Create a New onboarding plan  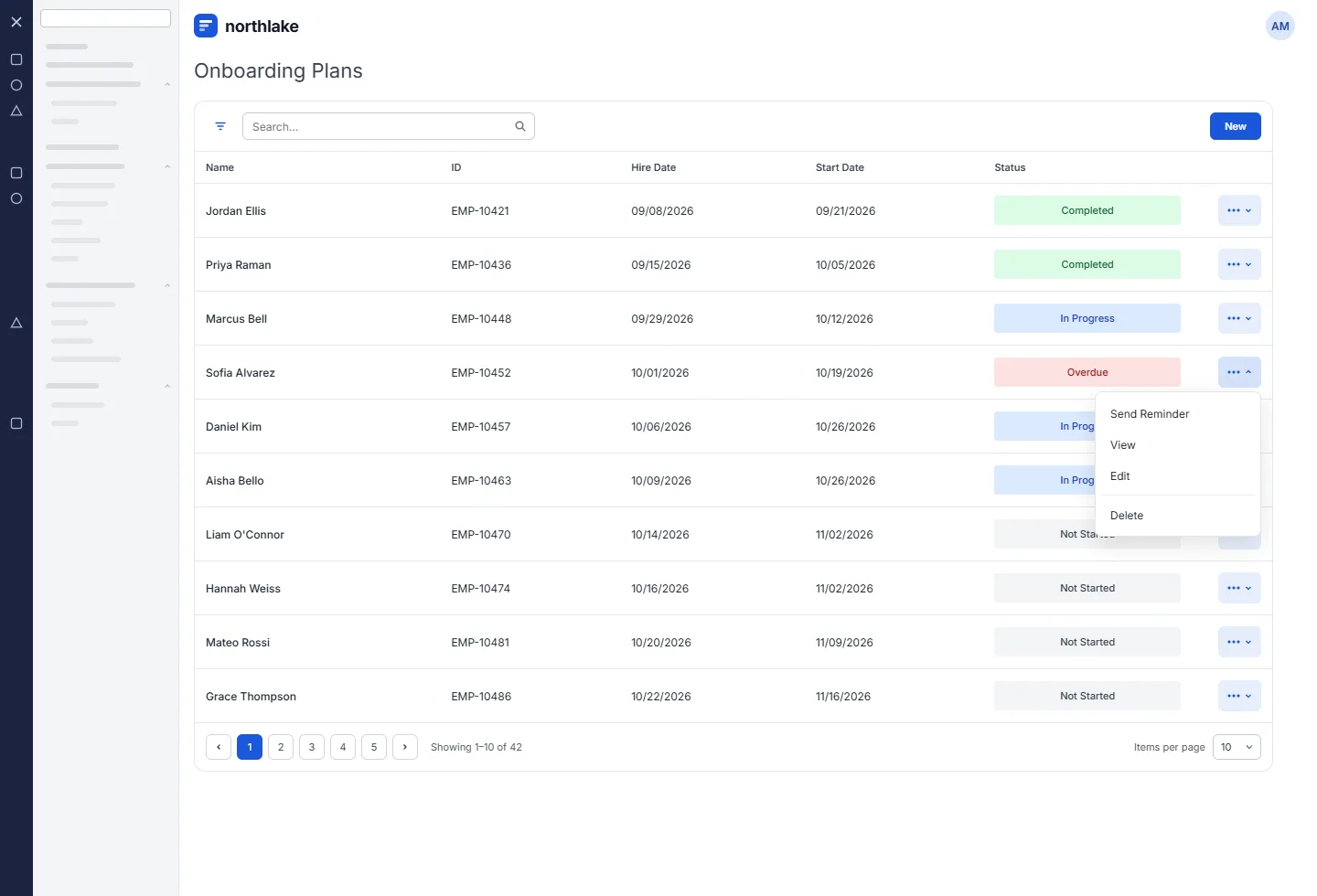[1236, 126]
